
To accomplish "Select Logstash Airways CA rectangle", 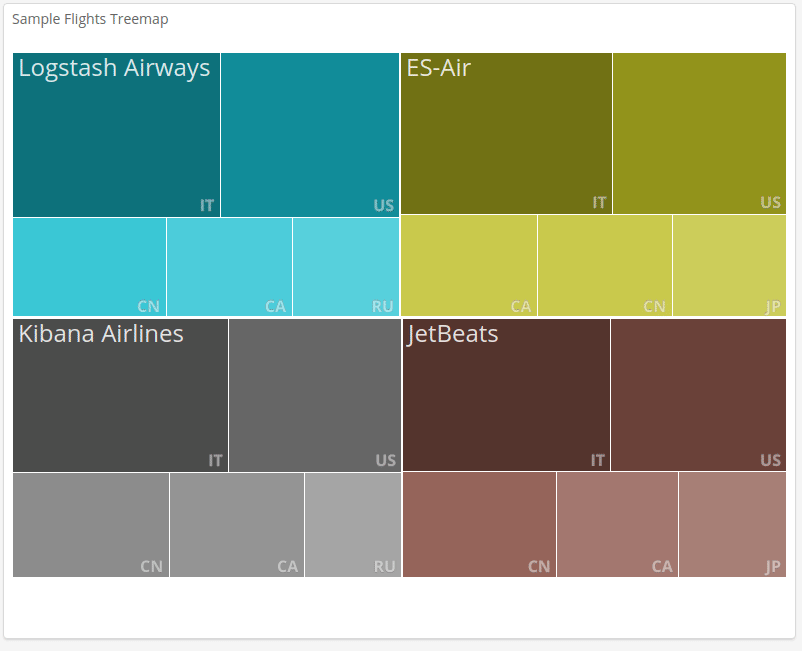I will (229, 266).
